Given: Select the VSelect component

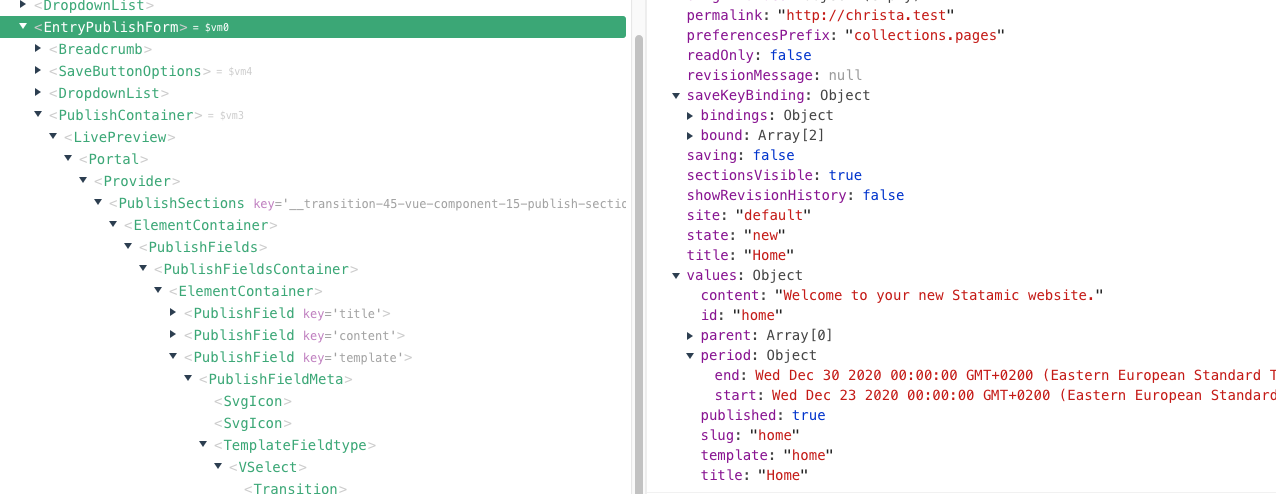Looking at the screenshot, I should (x=267, y=467).
